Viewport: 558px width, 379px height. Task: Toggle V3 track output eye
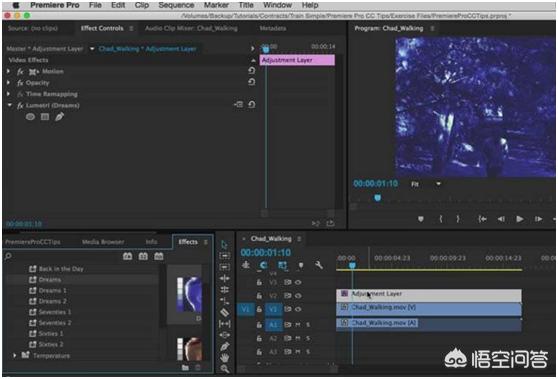298,282
